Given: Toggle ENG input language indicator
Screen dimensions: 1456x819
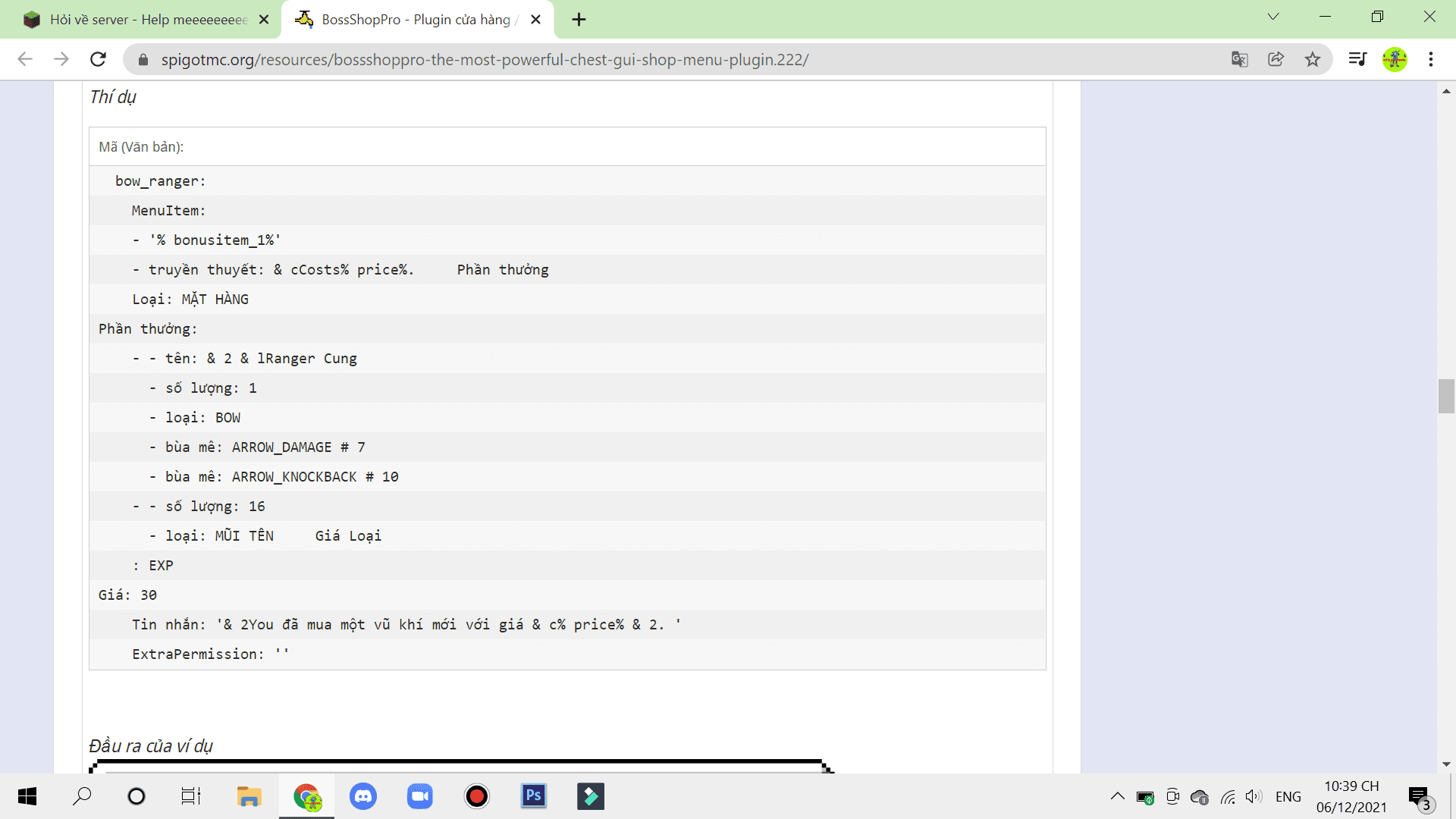Looking at the screenshot, I should (1288, 796).
